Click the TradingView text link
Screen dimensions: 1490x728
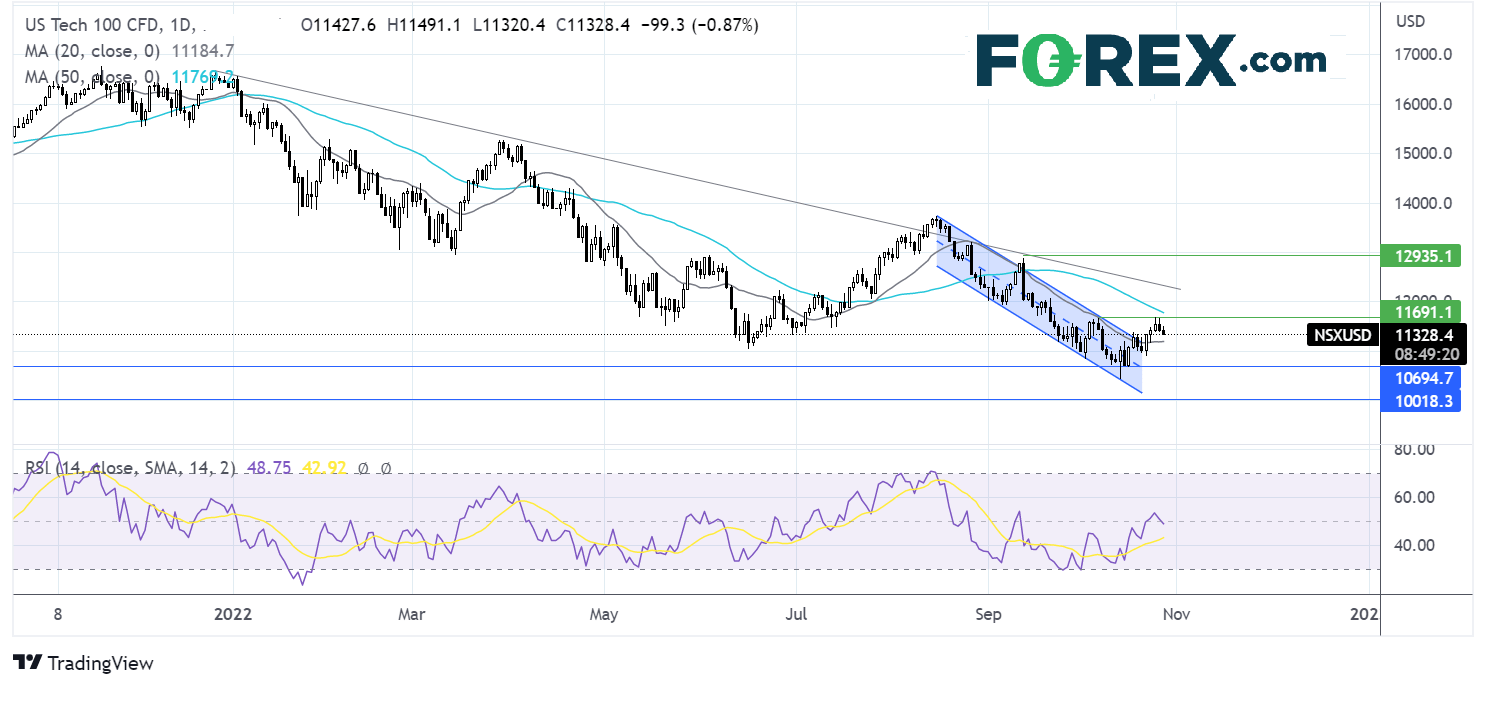(x=100, y=663)
